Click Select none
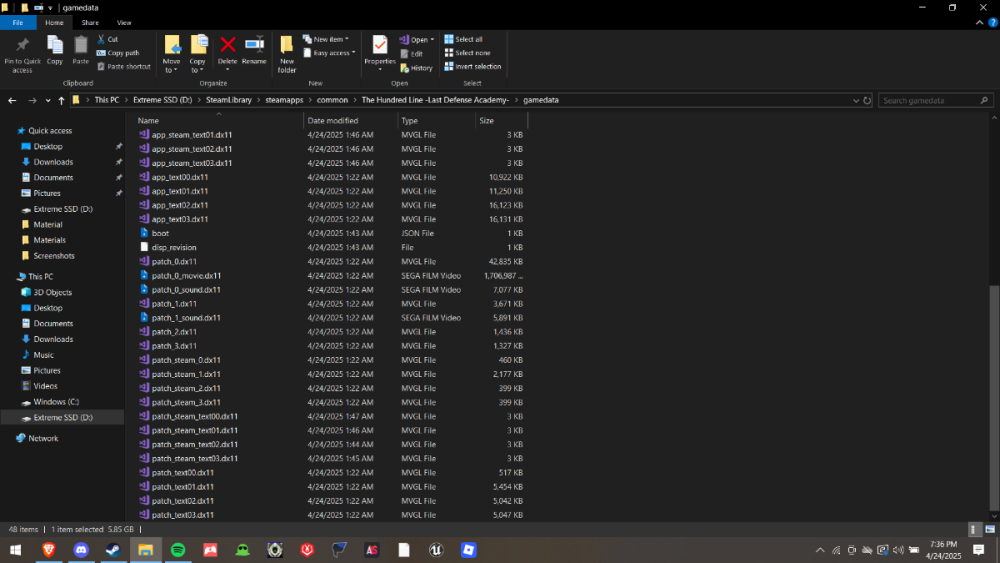Viewport: 1000px width, 563px height. pos(467,53)
